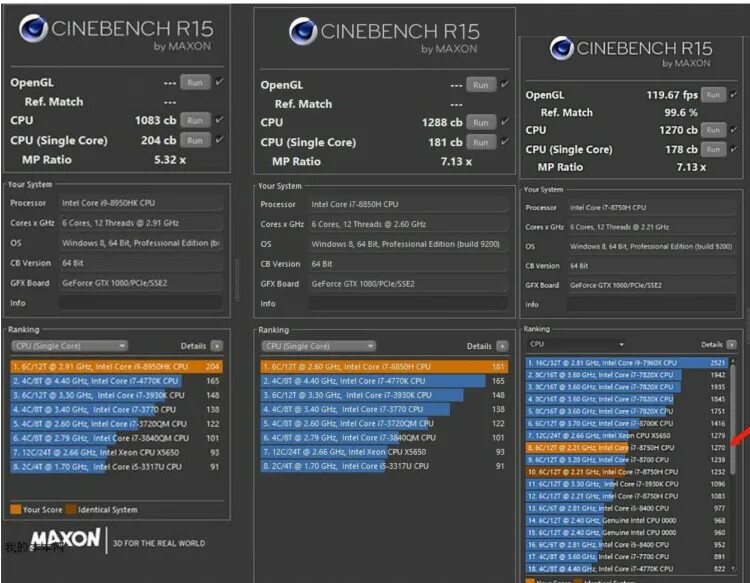This screenshot has height=583, width=750.
Task: Click Processor field showing Intel Core i9-8950HK CPU
Action: pyautogui.click(x=141, y=203)
